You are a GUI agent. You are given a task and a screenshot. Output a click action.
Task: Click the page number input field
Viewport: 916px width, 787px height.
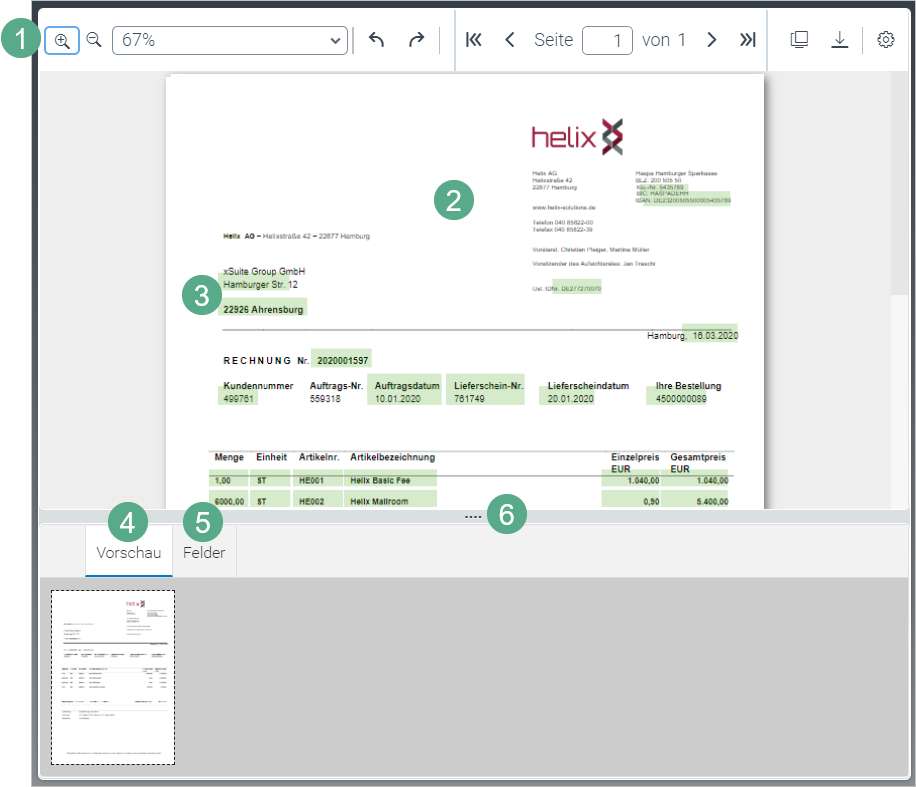click(x=607, y=40)
